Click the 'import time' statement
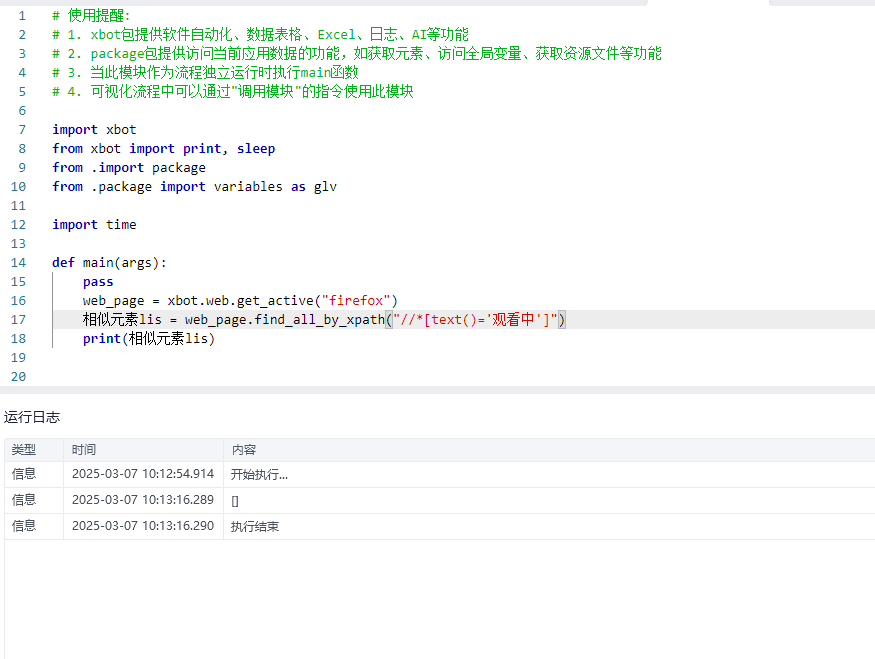875x659 pixels. 94,225
